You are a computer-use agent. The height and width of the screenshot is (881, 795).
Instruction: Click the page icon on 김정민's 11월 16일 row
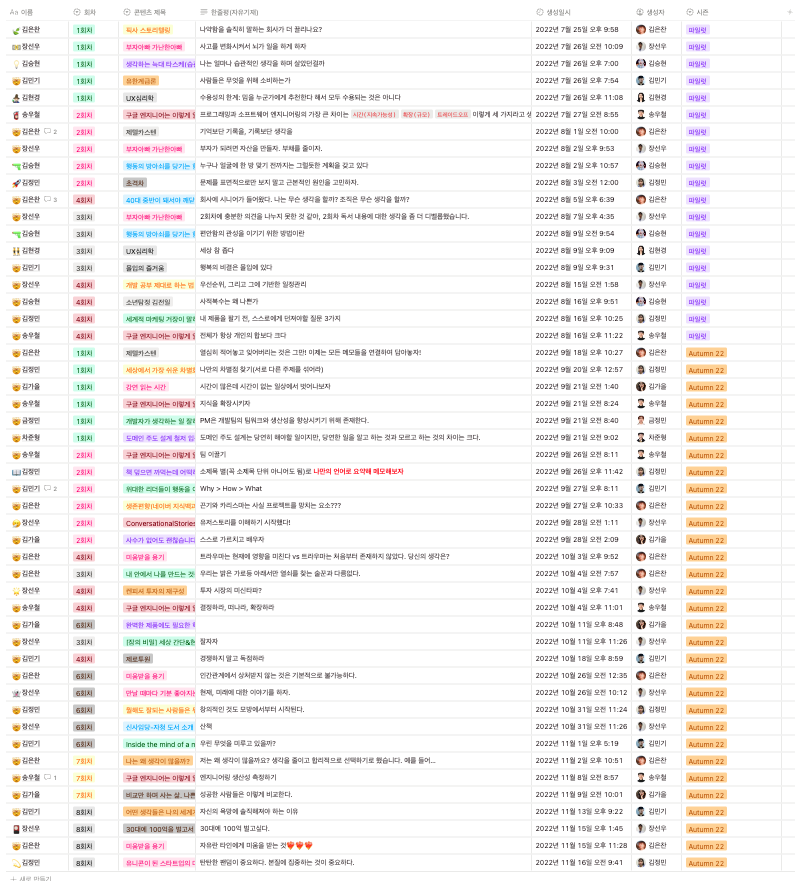pos(16,863)
